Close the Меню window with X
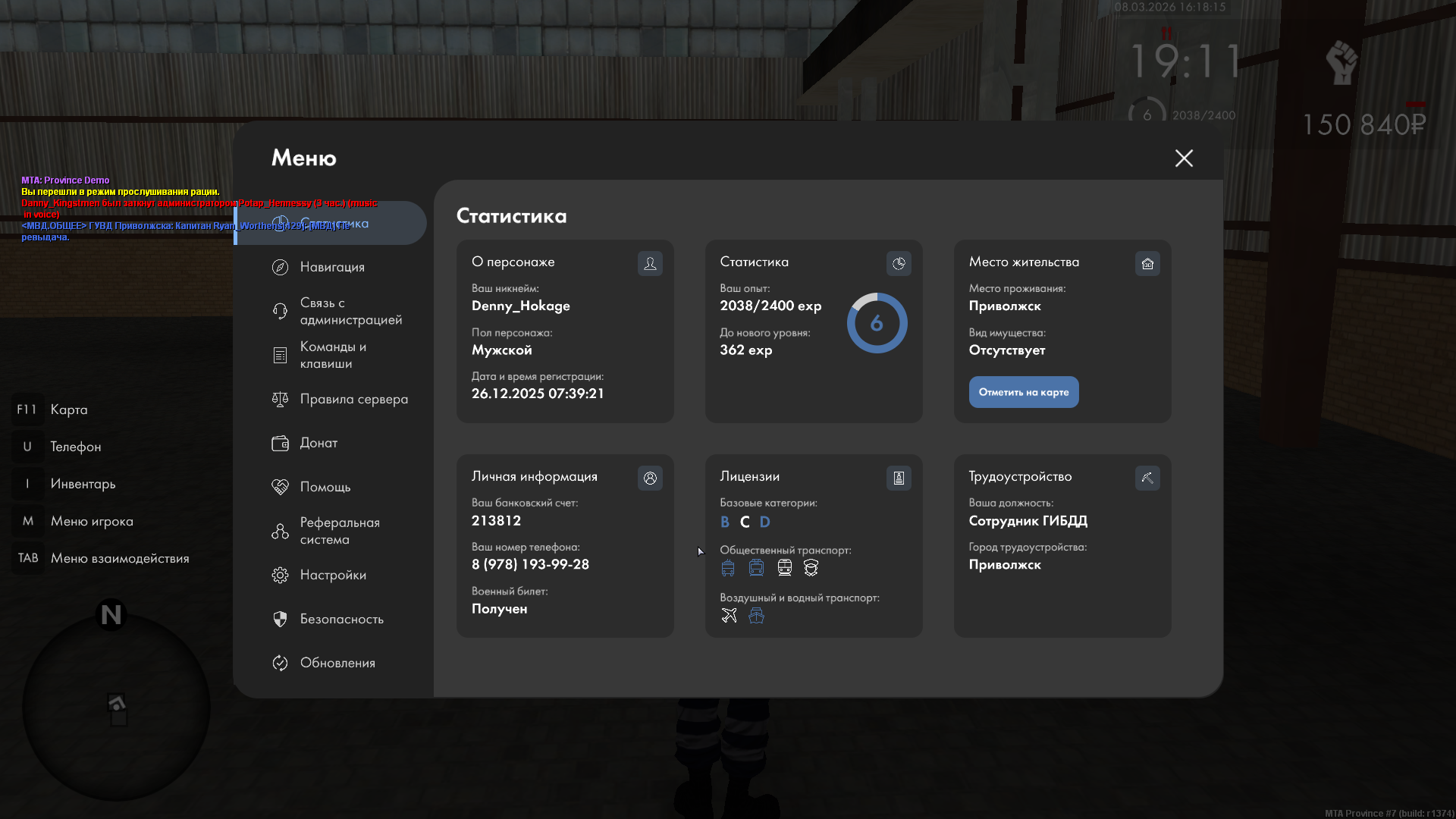Image resolution: width=1456 pixels, height=819 pixels. click(x=1184, y=158)
